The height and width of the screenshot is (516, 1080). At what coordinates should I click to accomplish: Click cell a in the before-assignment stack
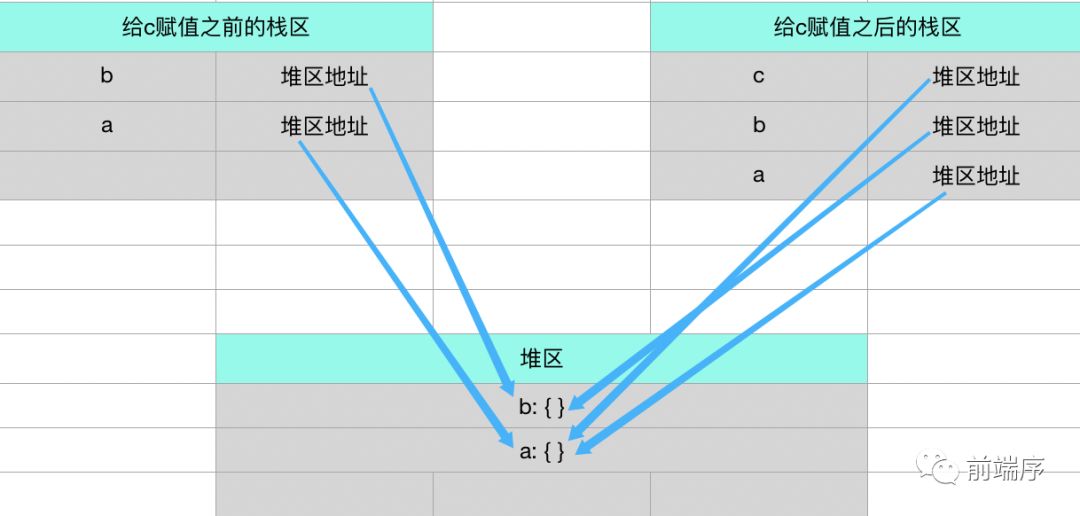107,127
